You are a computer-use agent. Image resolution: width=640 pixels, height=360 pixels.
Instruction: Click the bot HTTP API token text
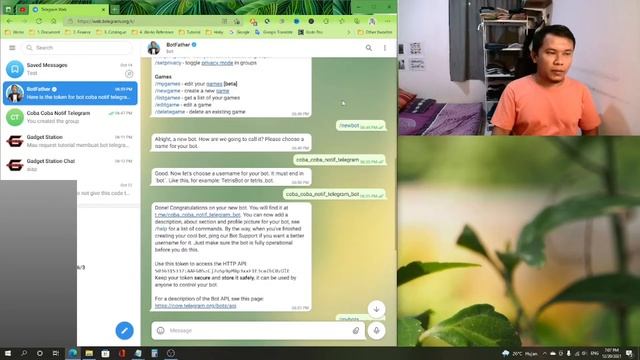[x=222, y=271]
